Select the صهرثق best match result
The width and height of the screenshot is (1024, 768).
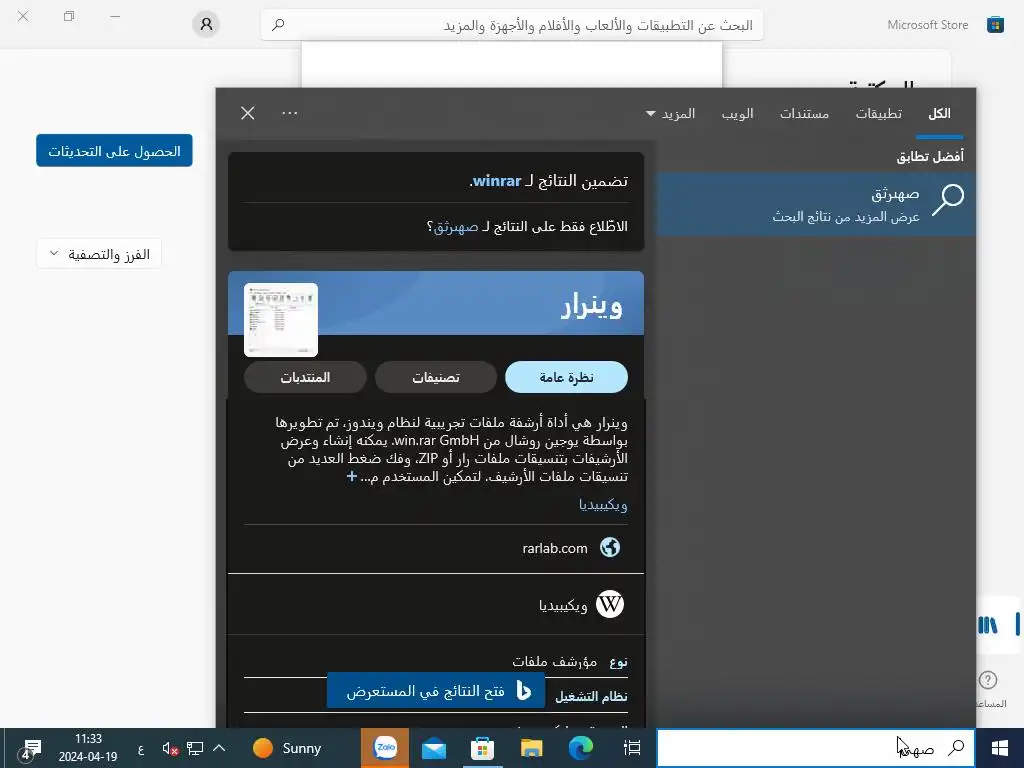(x=816, y=204)
